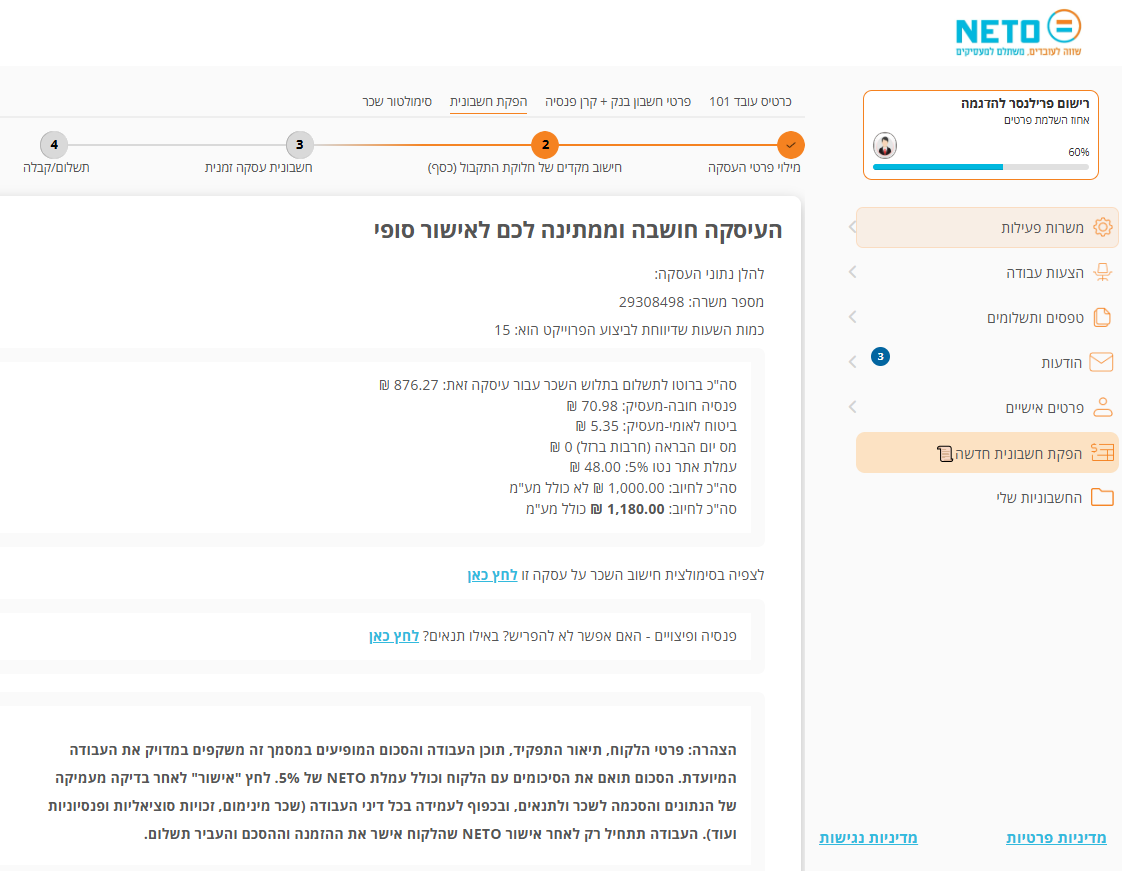Click the ביטוח לאומי-מעסיק 5.35 line
The height and width of the screenshot is (871, 1122).
(656, 427)
